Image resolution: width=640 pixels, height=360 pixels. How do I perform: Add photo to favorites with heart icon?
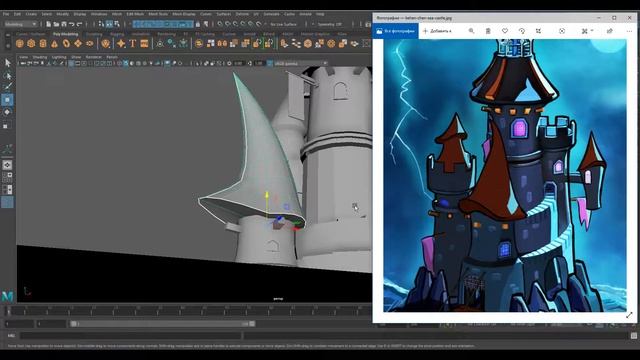point(505,31)
